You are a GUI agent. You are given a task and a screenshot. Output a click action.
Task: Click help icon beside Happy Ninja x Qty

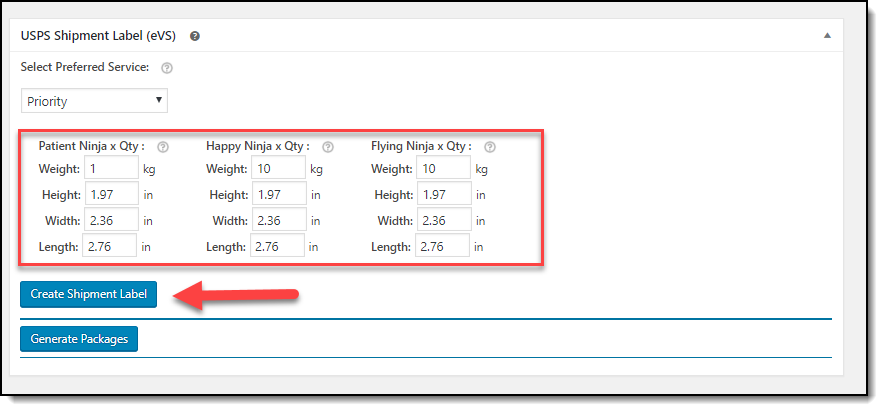(328, 147)
